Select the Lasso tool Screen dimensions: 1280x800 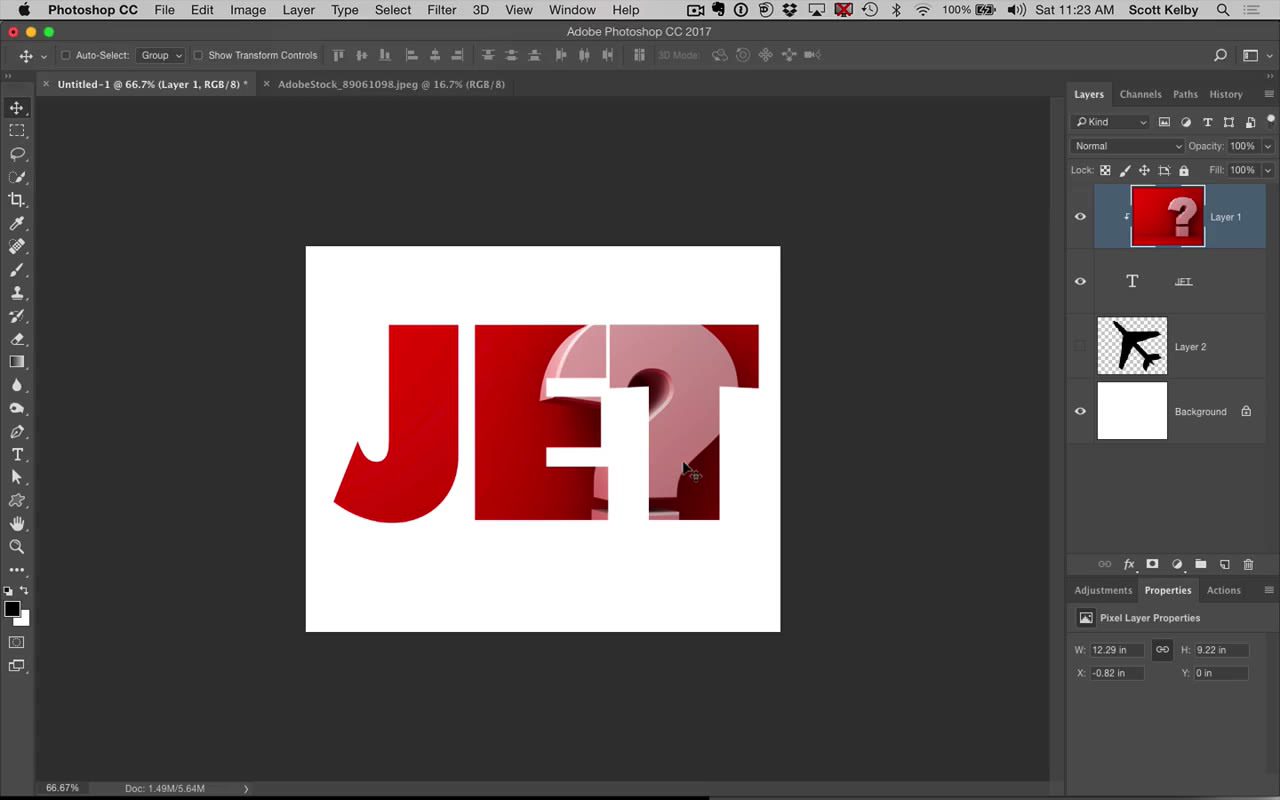[16, 154]
